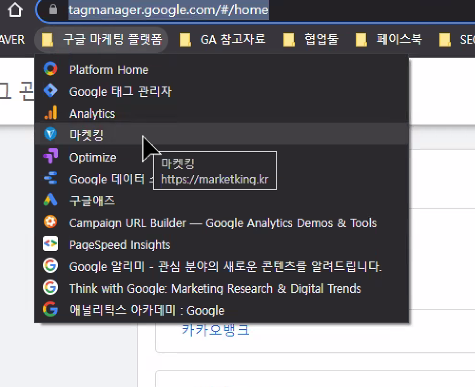Click the Google Data Studio icon

(x=50, y=178)
